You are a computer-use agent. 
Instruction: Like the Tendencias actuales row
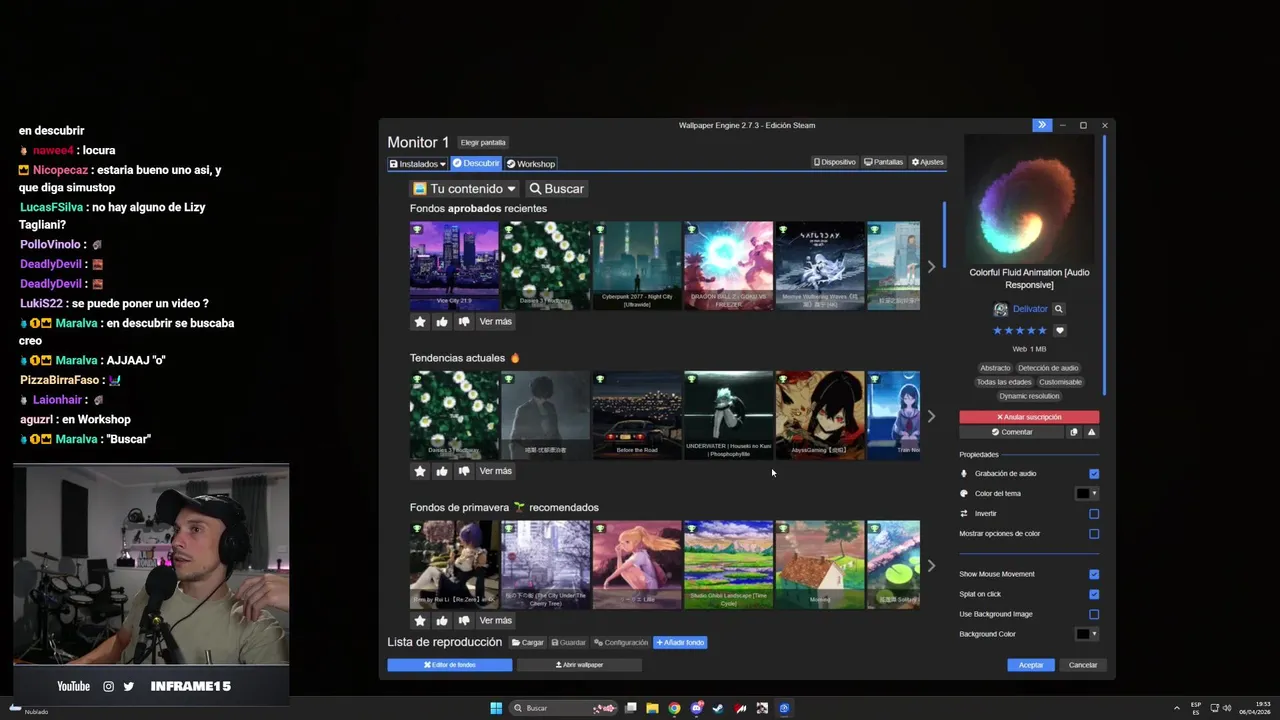pyautogui.click(x=442, y=471)
